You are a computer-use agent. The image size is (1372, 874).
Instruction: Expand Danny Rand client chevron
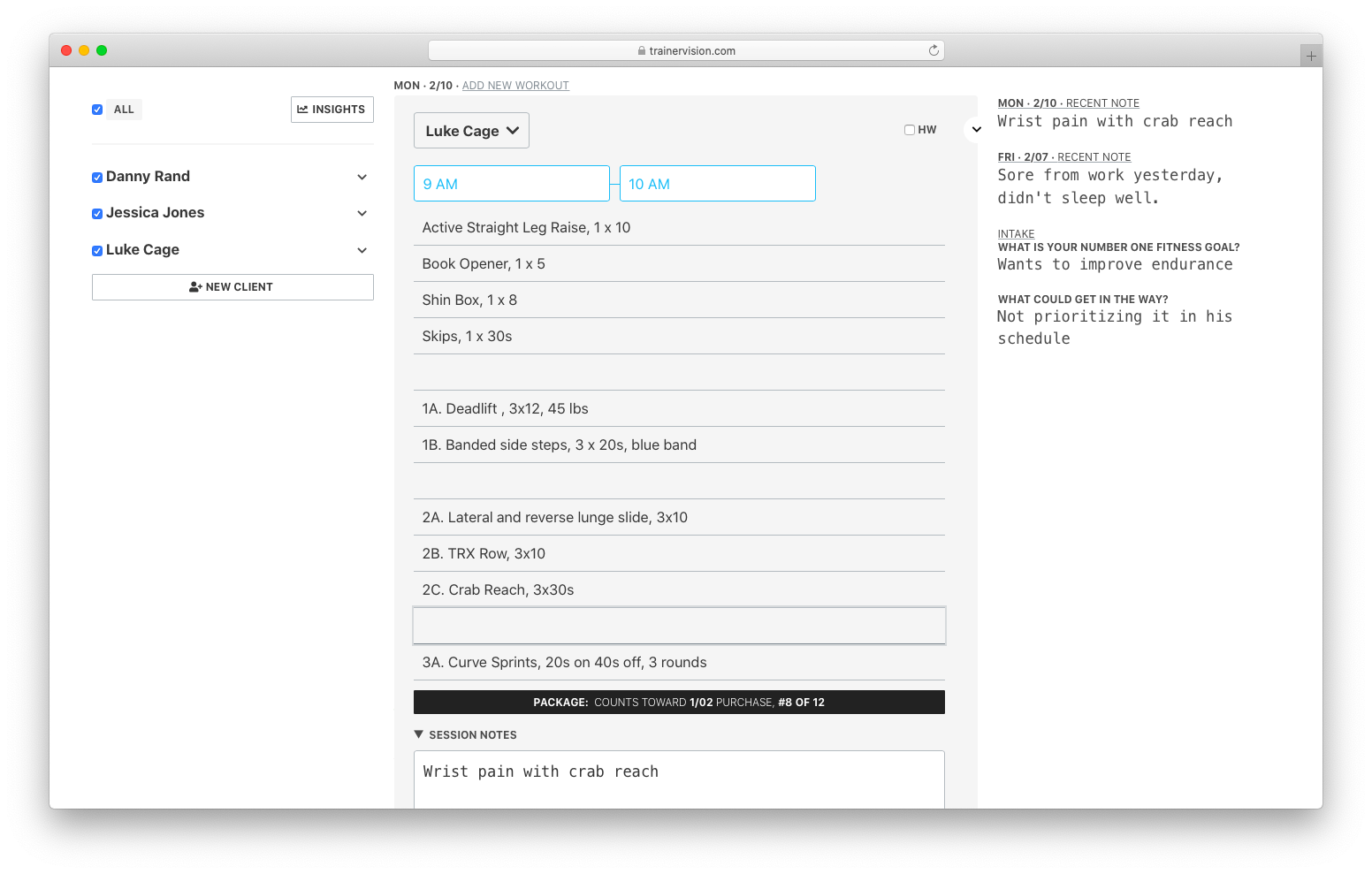362,177
